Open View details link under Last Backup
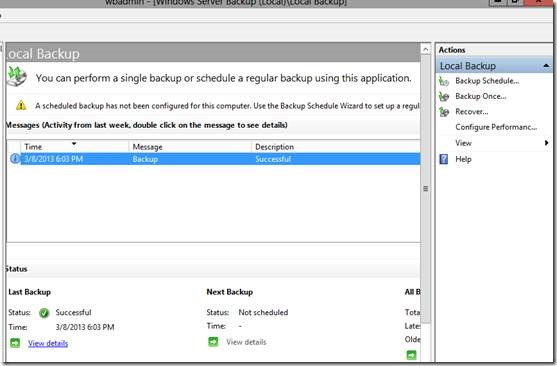This screenshot has height=366, width=557. click(48, 343)
